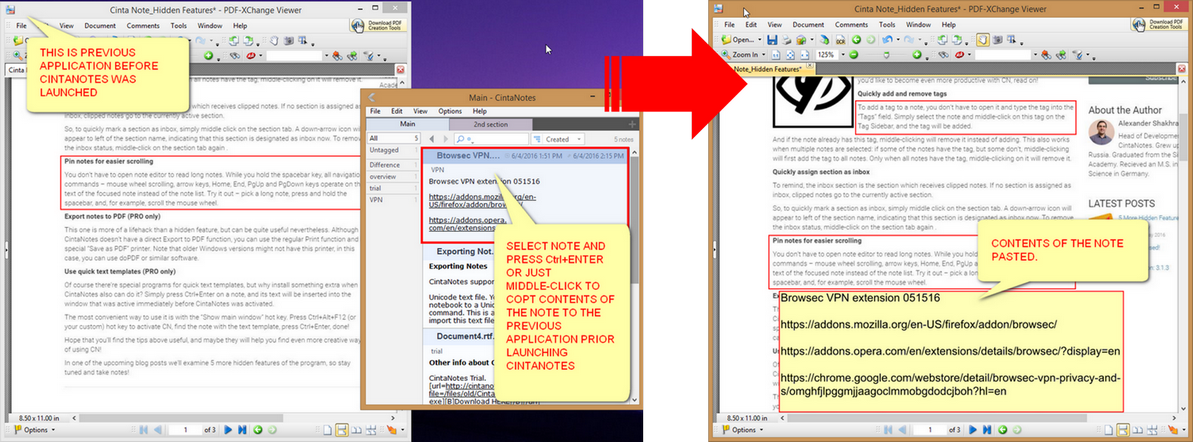This screenshot has height=442, width=1193.
Task: Click Next Page blue arrow in left PDF window
Action: (228, 430)
